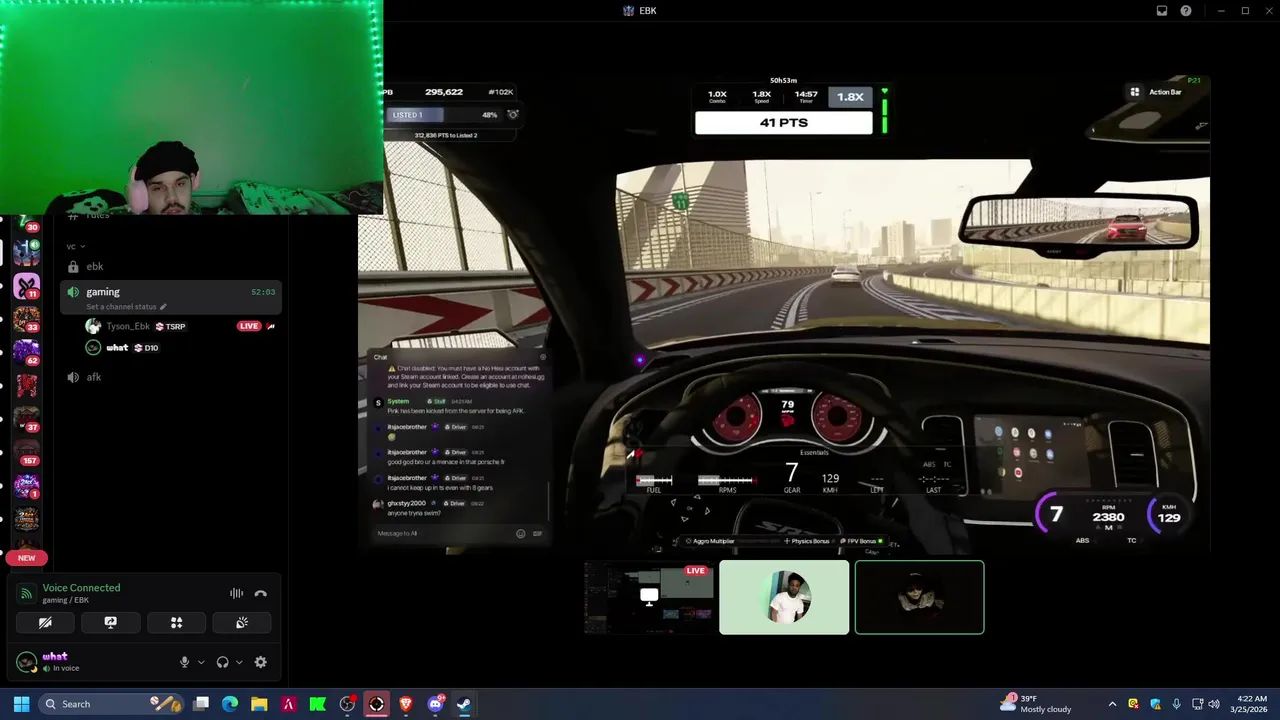
Task: Toggle noise suppression waveform icon
Action: (x=236, y=593)
